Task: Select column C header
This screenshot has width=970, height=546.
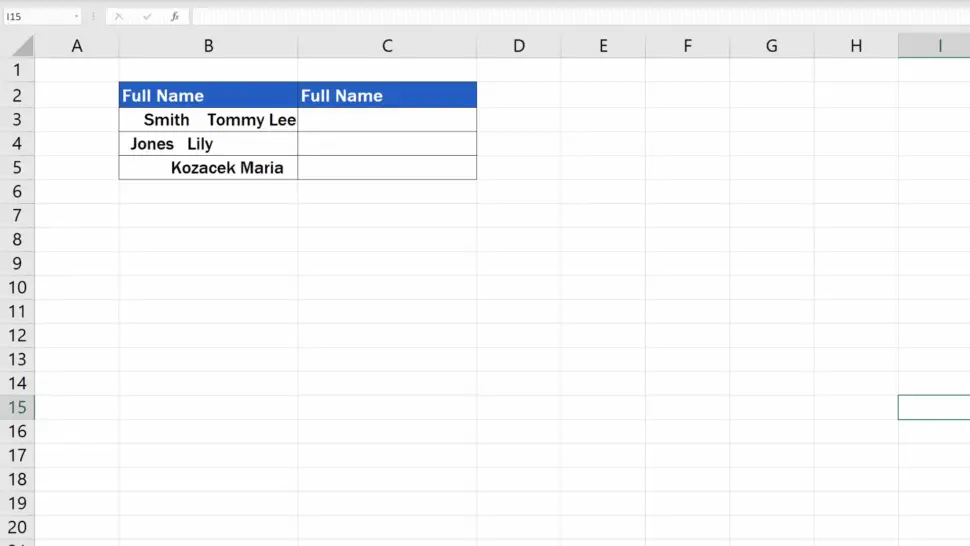Action: click(387, 46)
